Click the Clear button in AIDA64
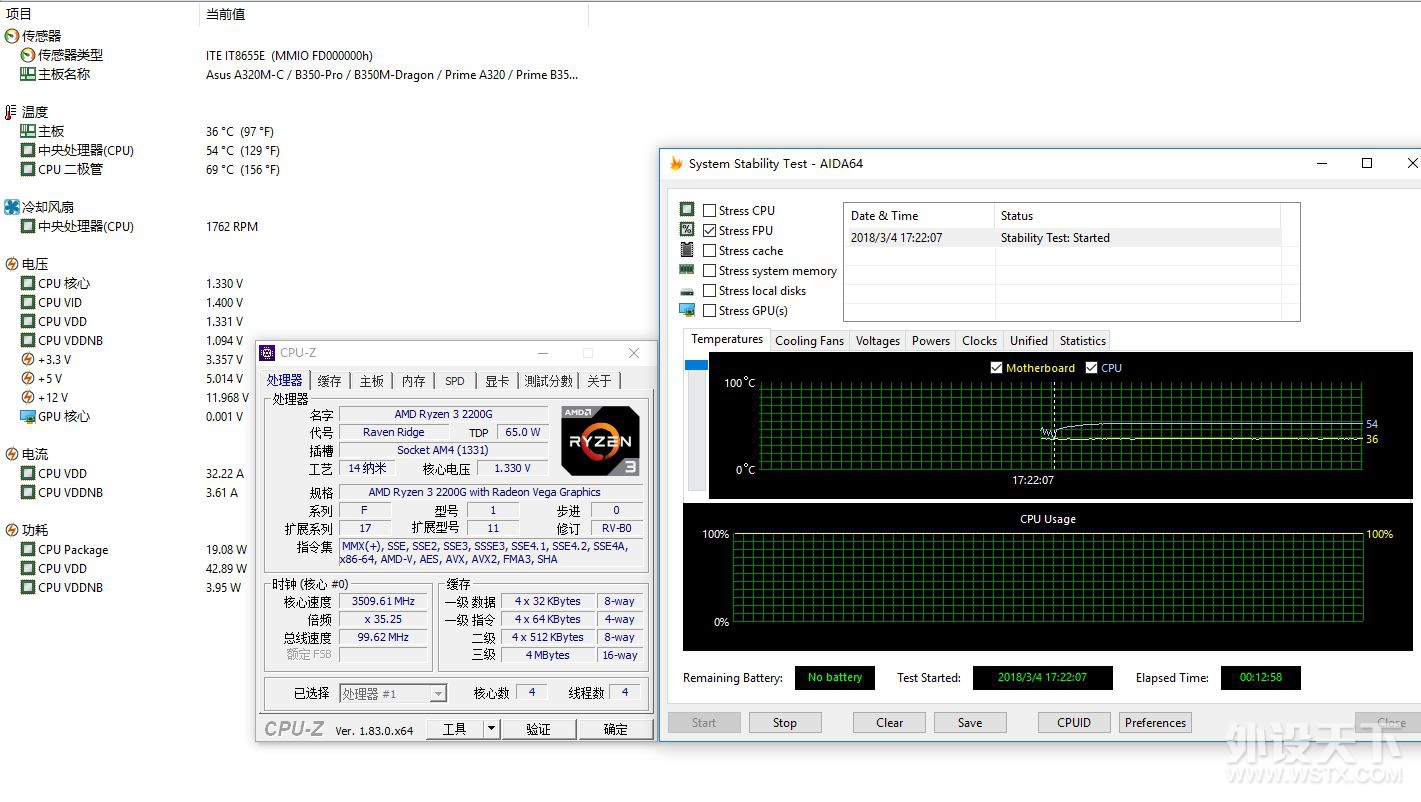This screenshot has width=1421, height=802. pos(890,723)
